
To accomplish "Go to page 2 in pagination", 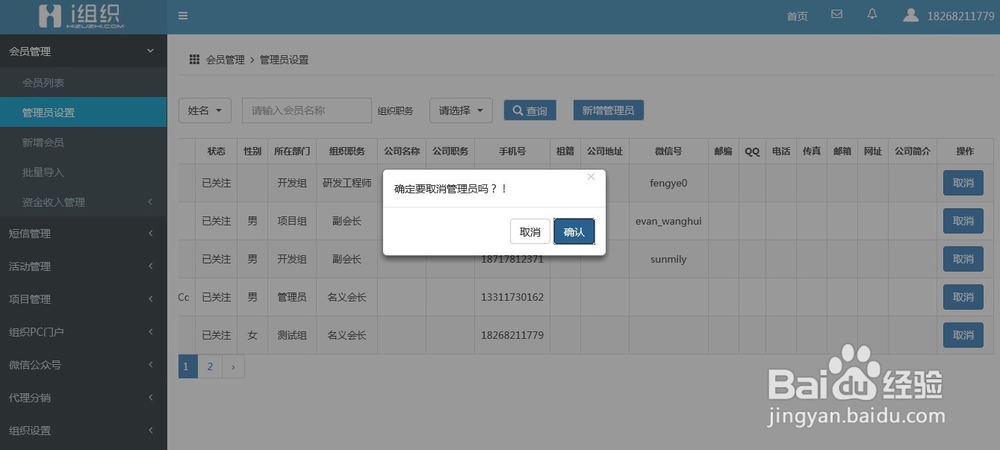I will click(x=210, y=367).
